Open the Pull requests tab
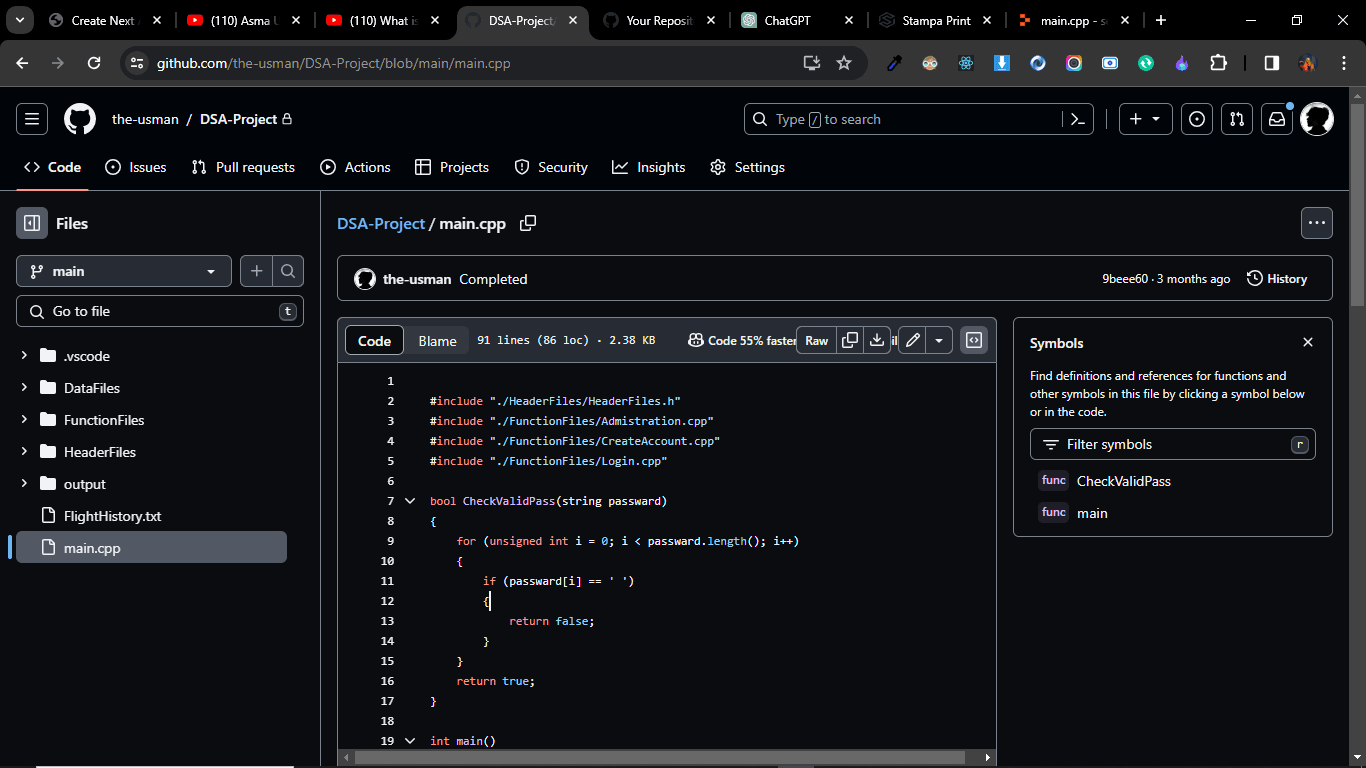1366x768 pixels. click(x=243, y=167)
